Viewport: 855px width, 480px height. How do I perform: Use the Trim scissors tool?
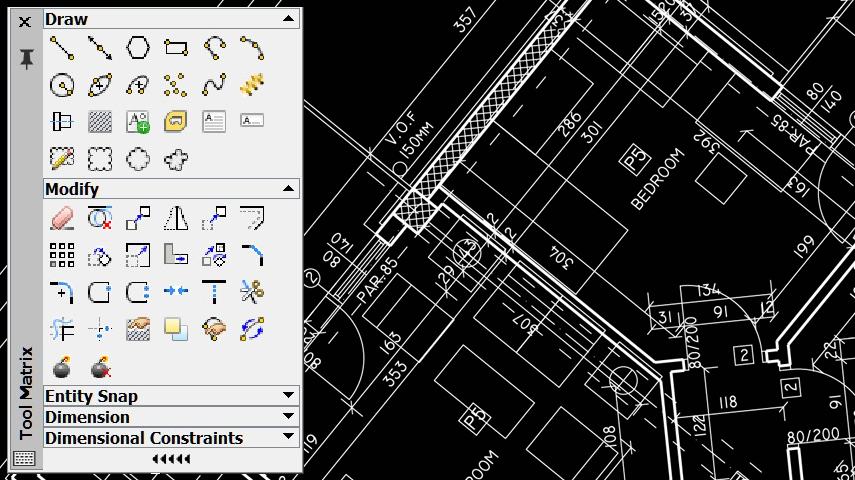click(x=251, y=291)
